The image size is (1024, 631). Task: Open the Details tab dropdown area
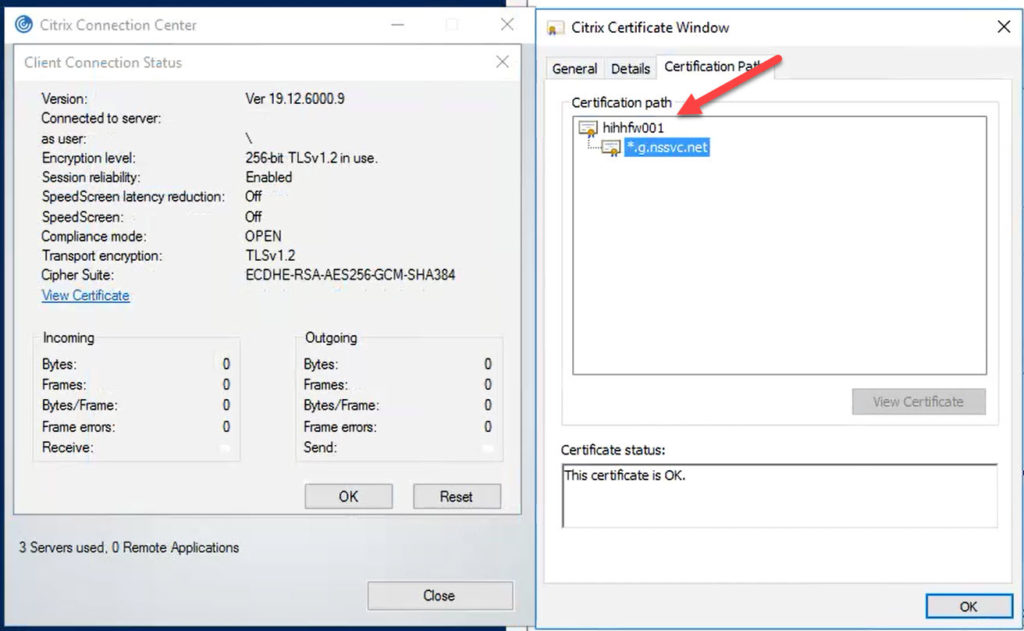tap(631, 68)
